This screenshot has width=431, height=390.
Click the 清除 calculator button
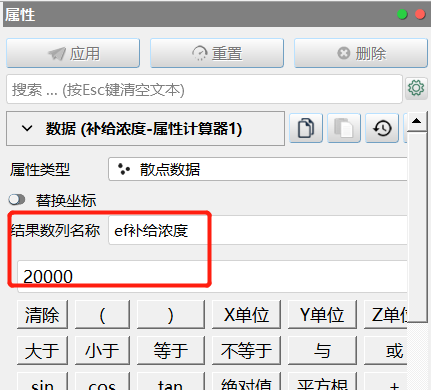[x=42, y=315]
